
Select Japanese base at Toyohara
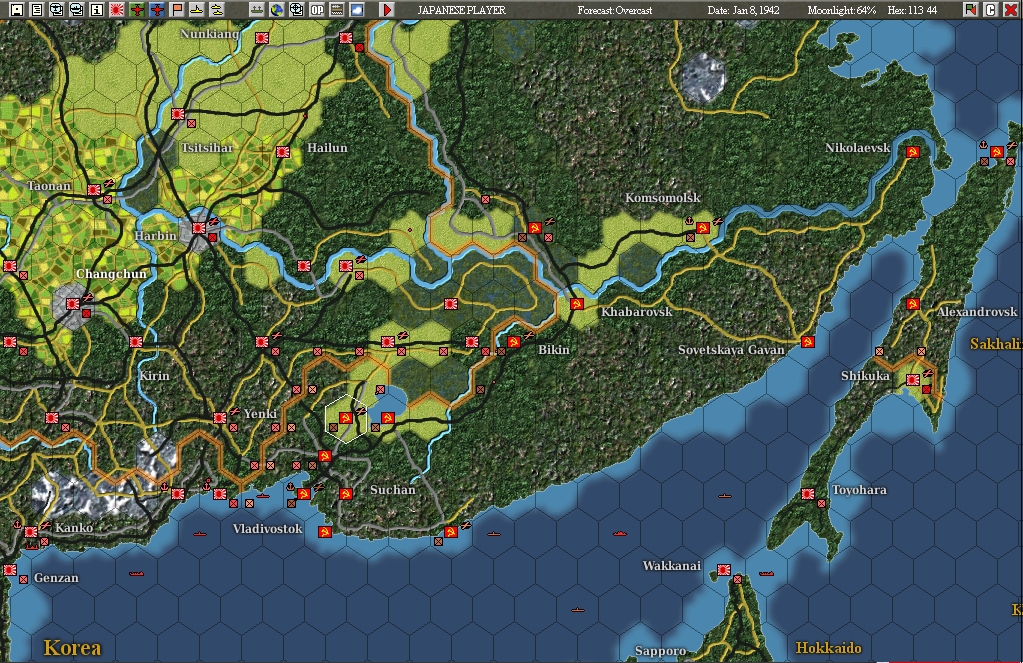[808, 494]
